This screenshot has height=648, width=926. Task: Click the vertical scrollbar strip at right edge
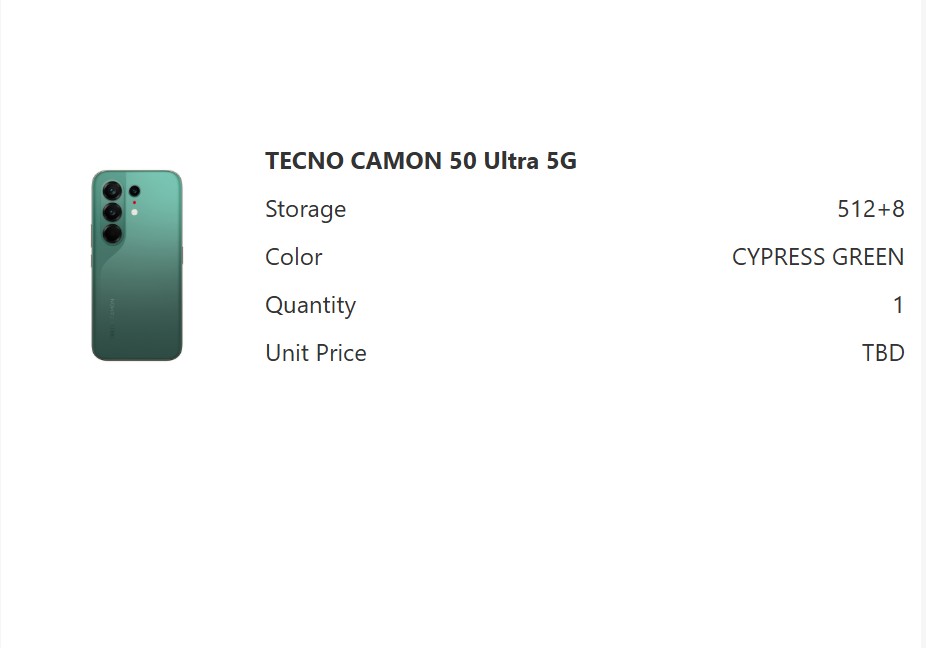click(x=922, y=324)
